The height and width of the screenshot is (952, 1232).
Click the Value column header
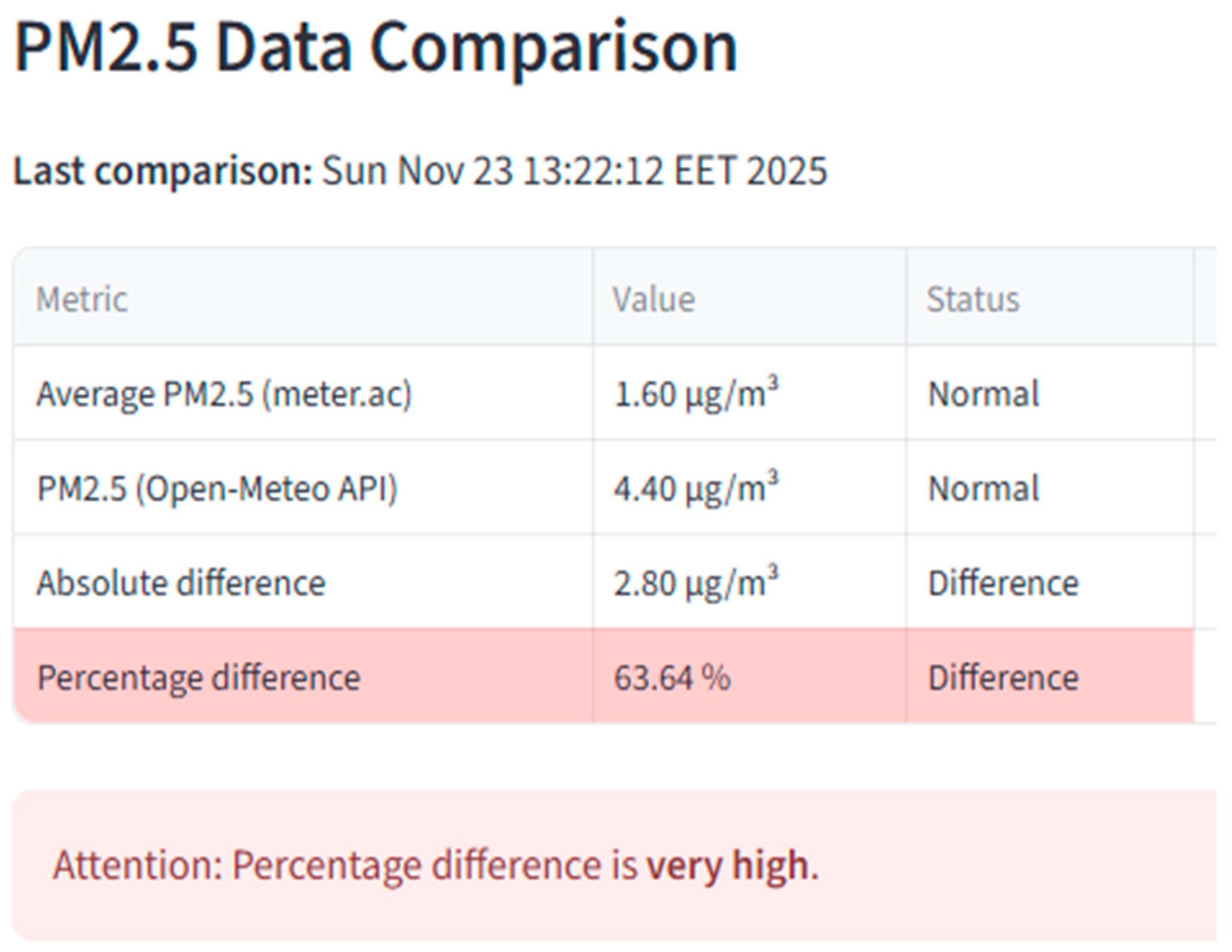653,299
